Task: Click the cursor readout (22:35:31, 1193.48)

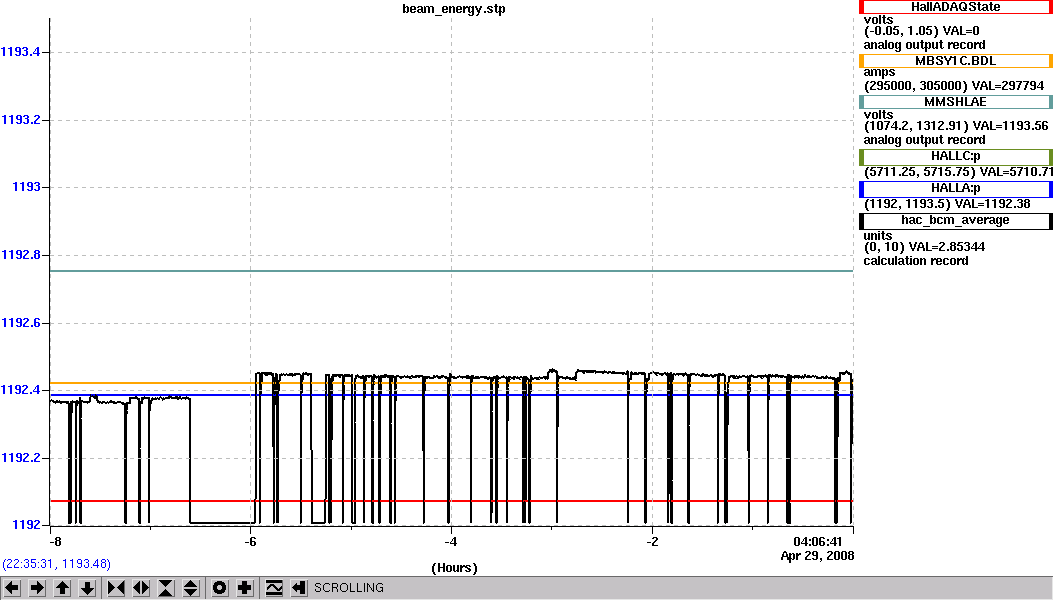Action: [56, 564]
